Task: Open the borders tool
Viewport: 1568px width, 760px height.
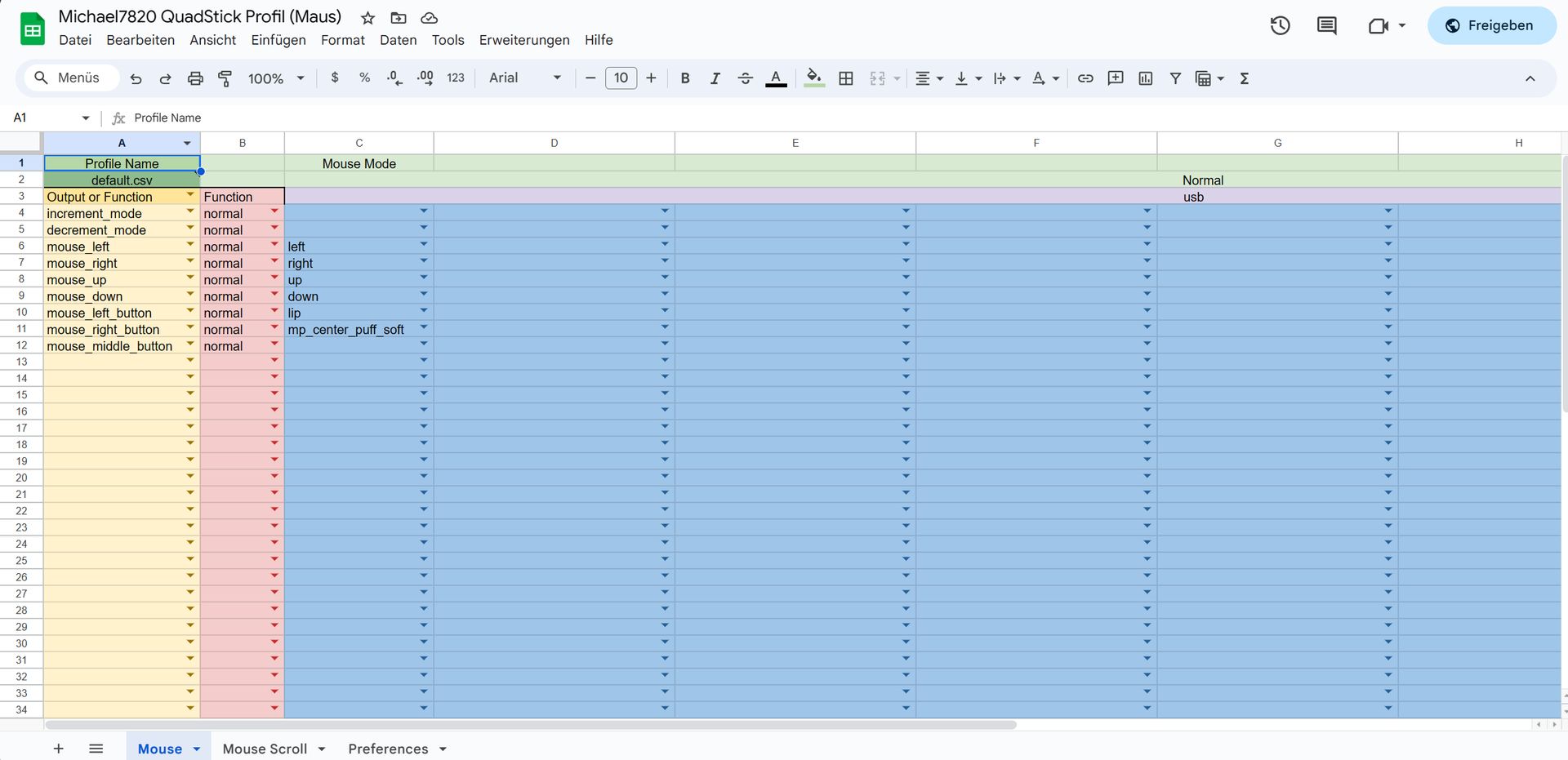Action: (846, 78)
